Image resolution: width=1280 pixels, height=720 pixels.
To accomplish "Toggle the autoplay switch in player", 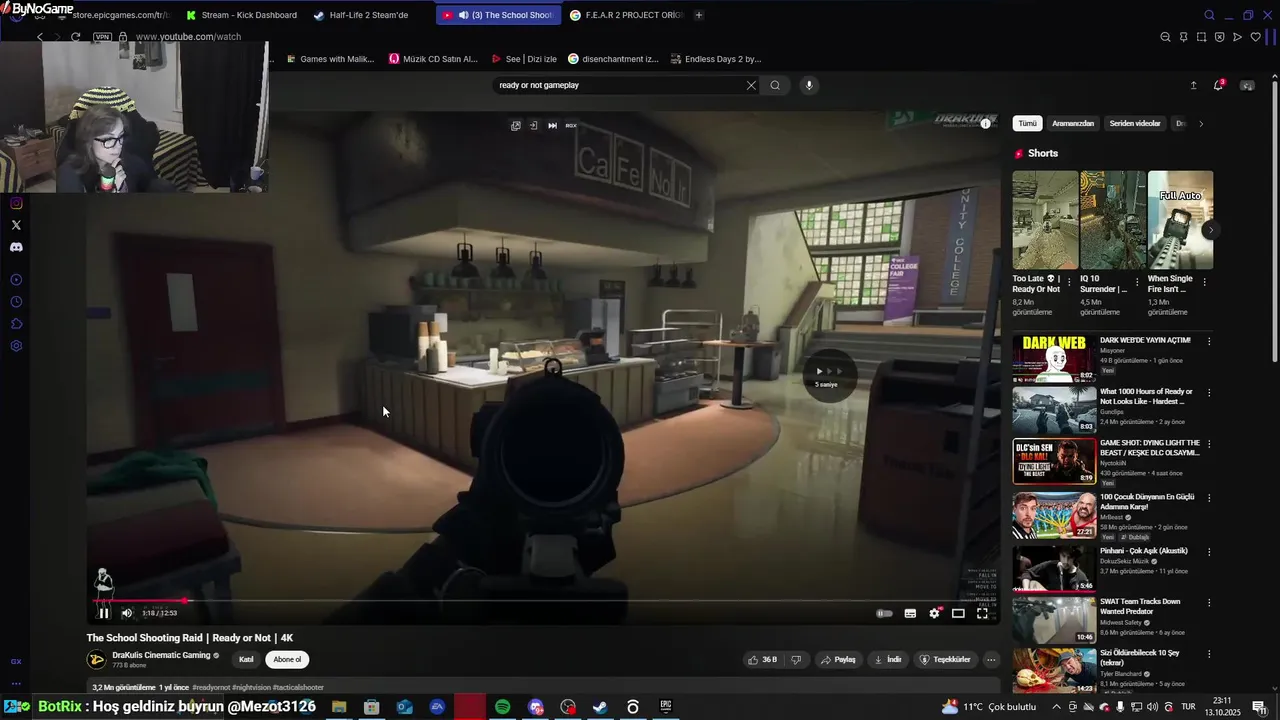I will 884,613.
